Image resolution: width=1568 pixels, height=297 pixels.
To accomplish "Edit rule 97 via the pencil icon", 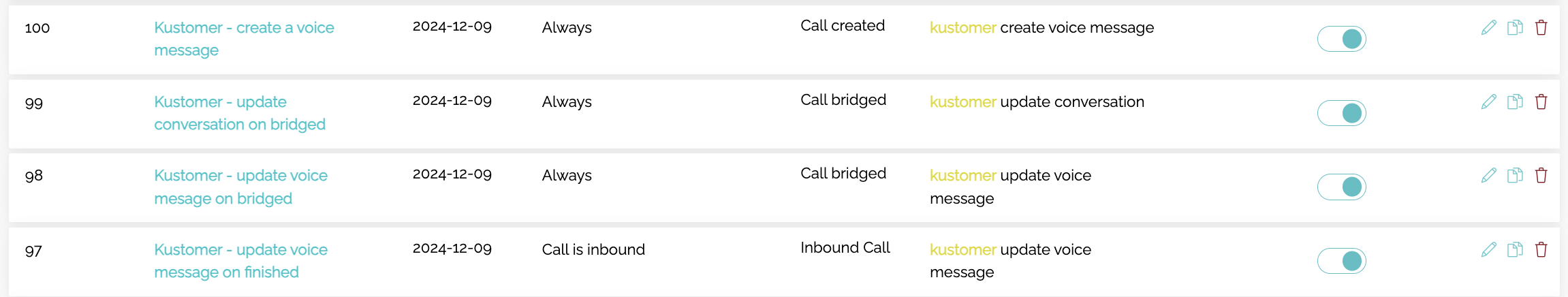I will coord(1489,249).
